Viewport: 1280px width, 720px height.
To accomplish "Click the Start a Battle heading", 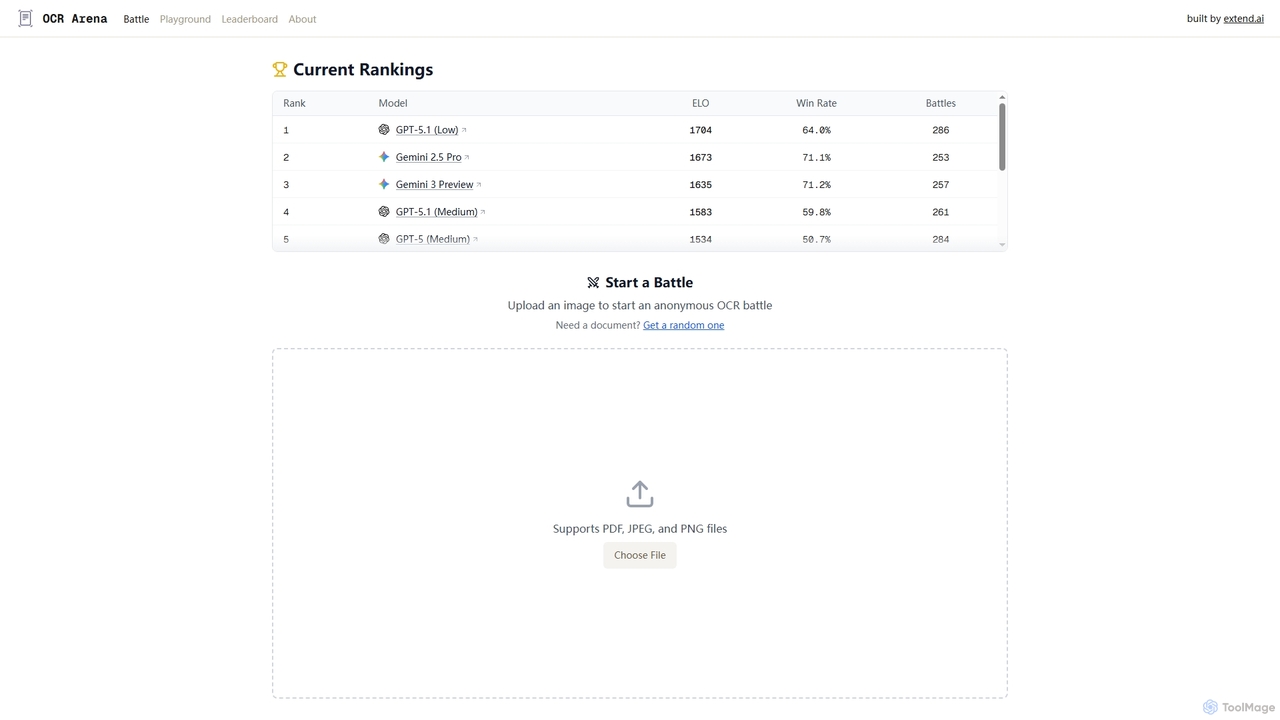I will [649, 283].
